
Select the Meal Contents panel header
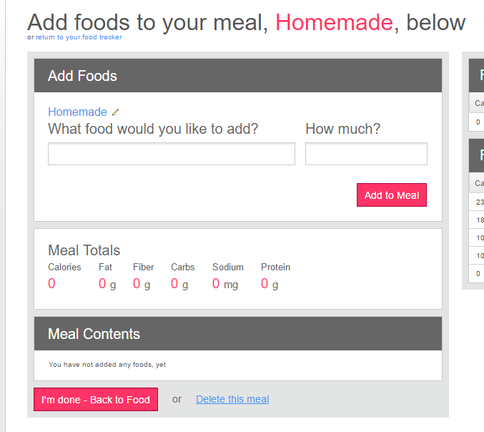pyautogui.click(x=238, y=334)
